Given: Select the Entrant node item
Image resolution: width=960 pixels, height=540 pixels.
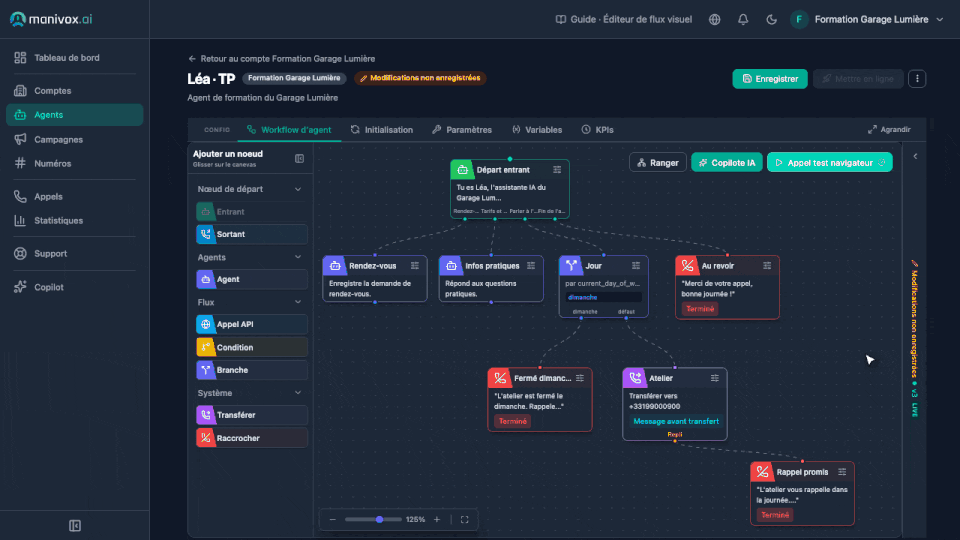Looking at the screenshot, I should 252,212.
